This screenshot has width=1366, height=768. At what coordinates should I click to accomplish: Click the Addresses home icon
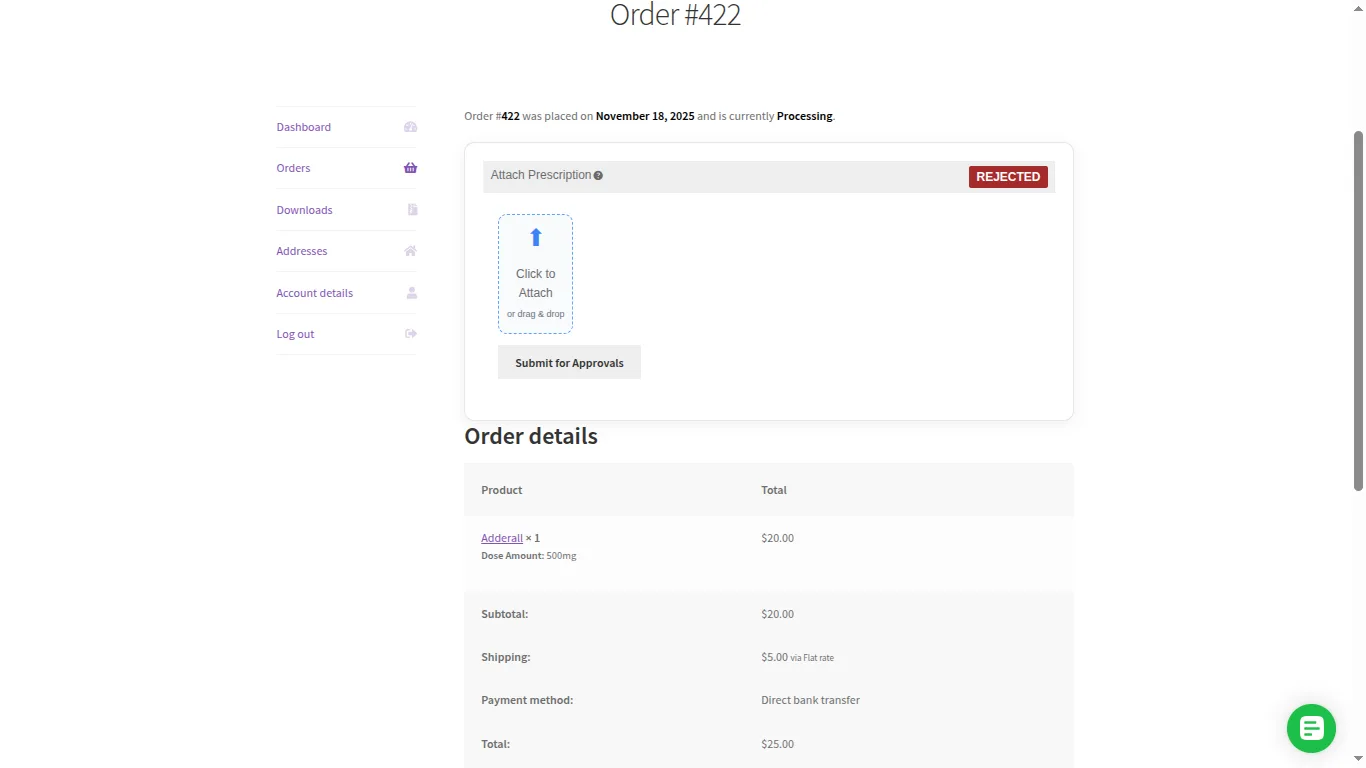point(410,251)
